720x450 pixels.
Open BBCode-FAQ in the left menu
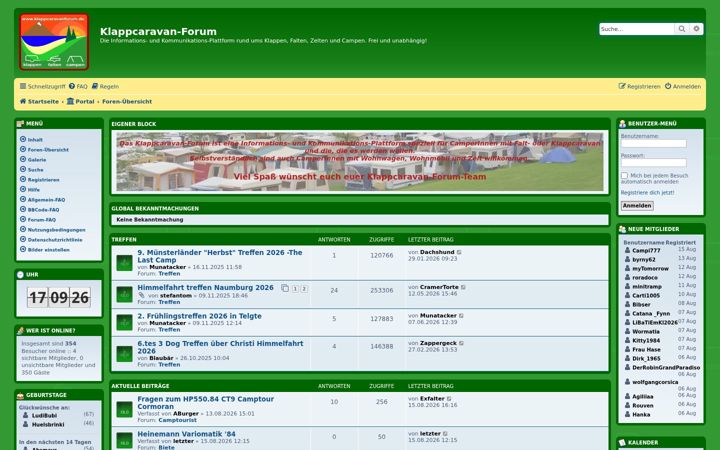pos(43,210)
